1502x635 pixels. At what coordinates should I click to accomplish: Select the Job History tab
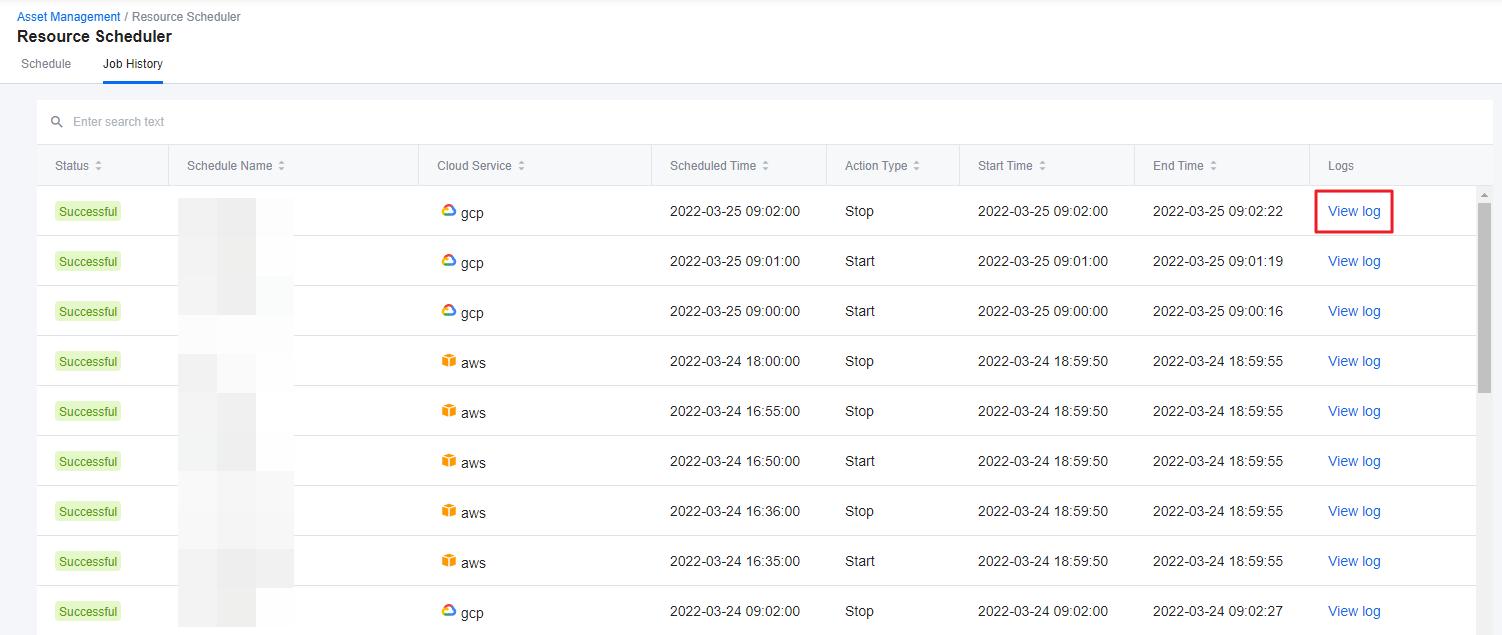[133, 64]
